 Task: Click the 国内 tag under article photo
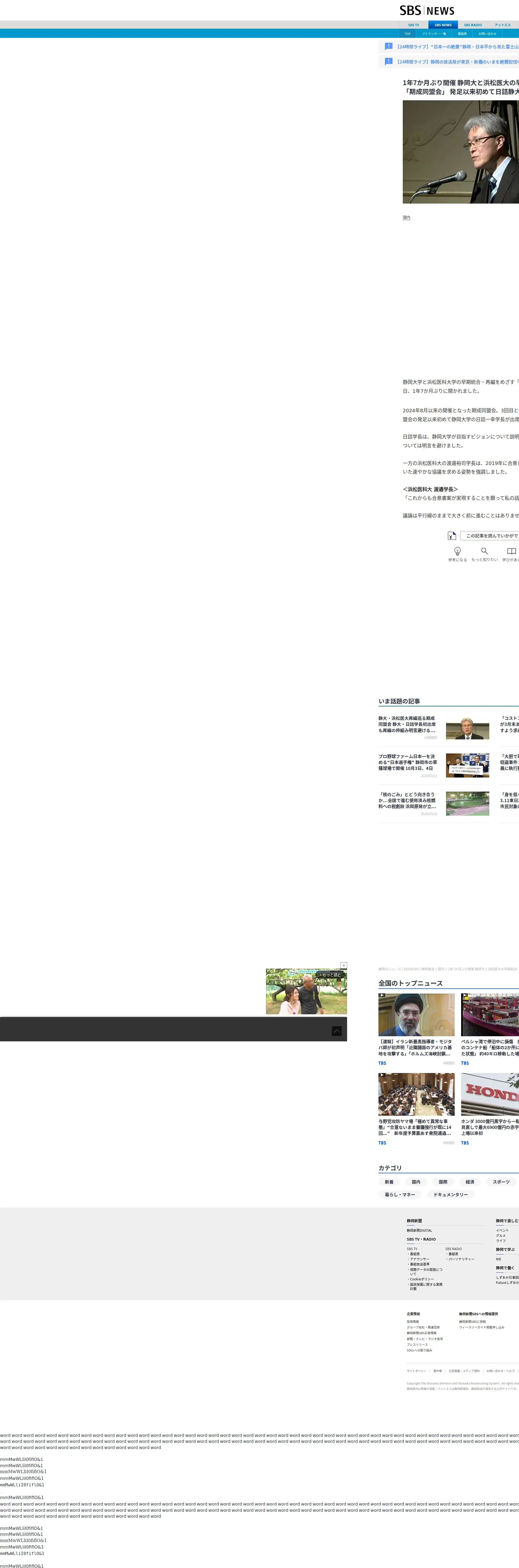click(407, 217)
